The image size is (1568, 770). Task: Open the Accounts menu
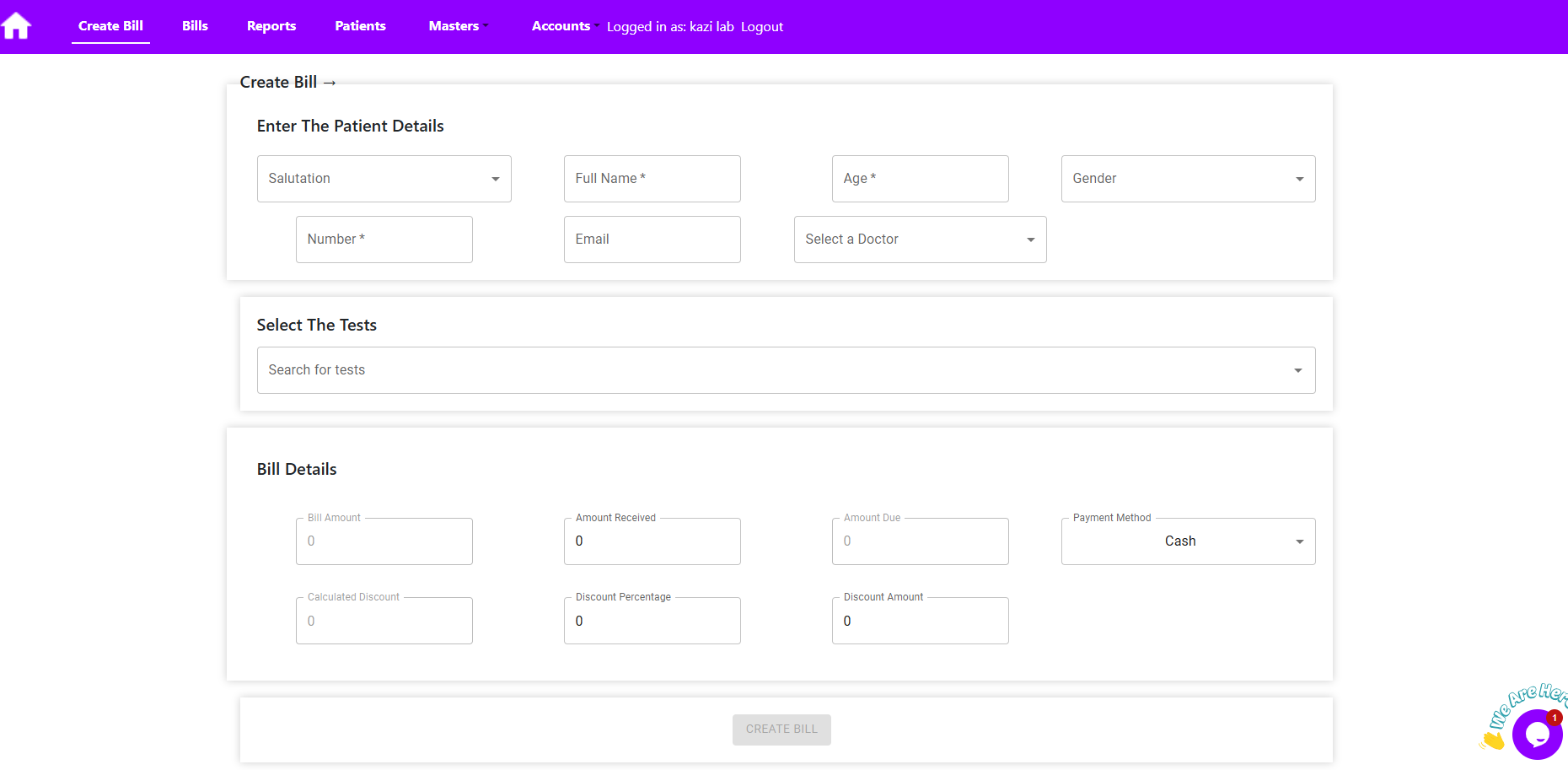[x=563, y=26]
